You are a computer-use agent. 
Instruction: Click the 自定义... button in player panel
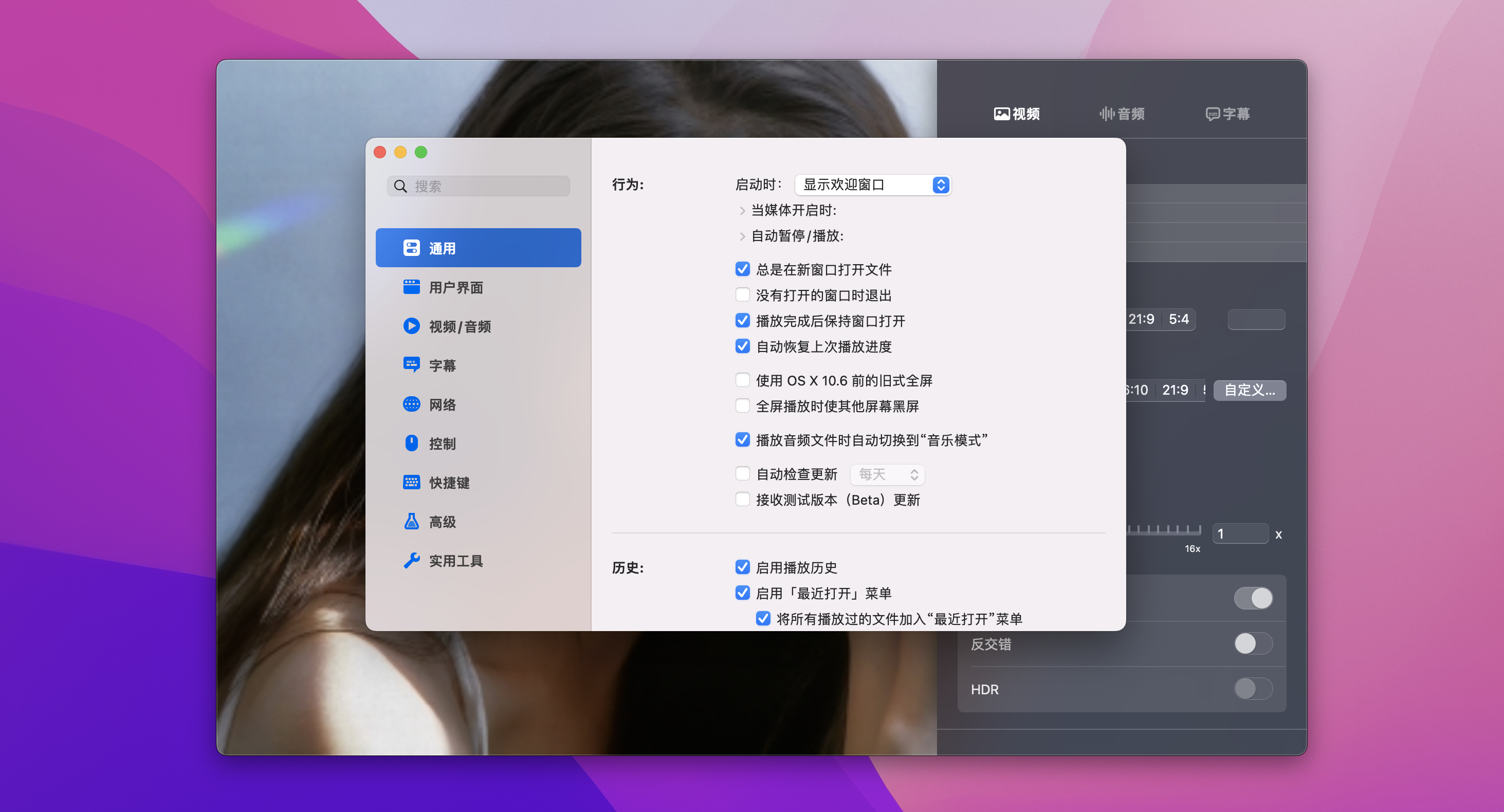[x=1250, y=390]
